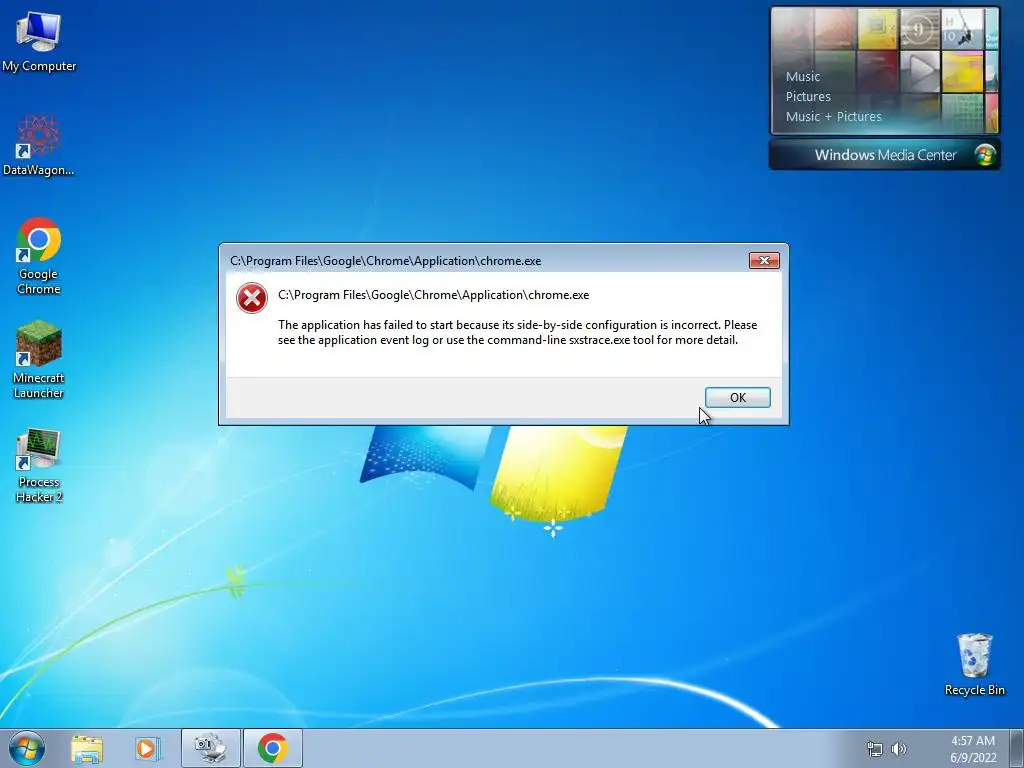Close the chrome.exe error dialog
Image resolution: width=1024 pixels, height=768 pixels.
coord(763,261)
